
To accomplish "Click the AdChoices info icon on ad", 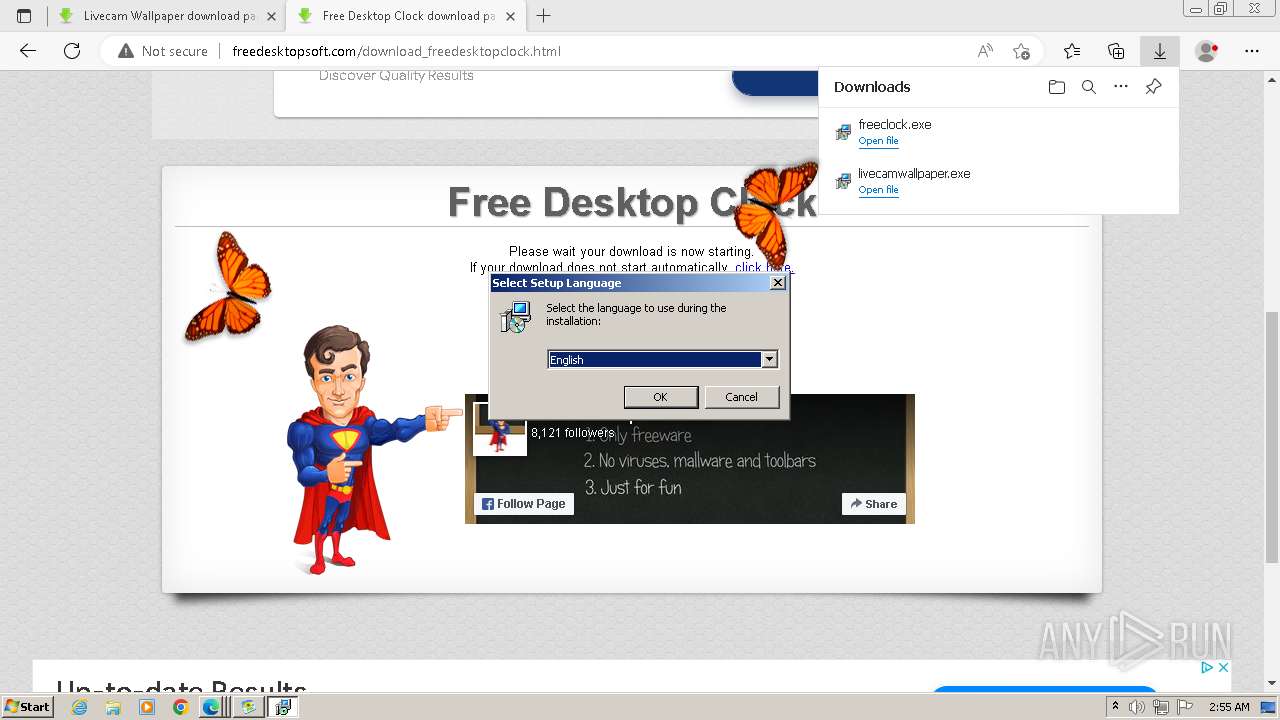I will [1207, 667].
